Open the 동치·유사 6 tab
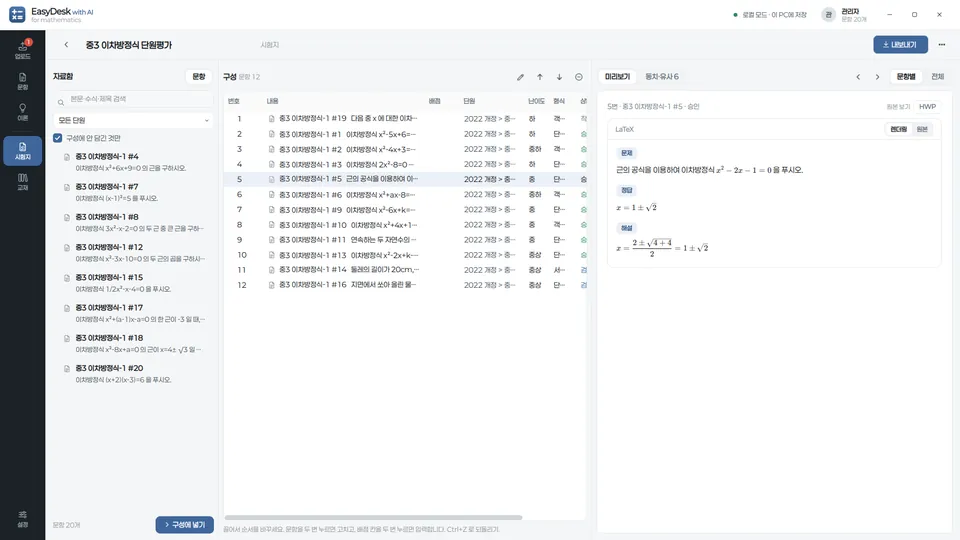Image resolution: width=960 pixels, height=540 pixels. pos(662,77)
